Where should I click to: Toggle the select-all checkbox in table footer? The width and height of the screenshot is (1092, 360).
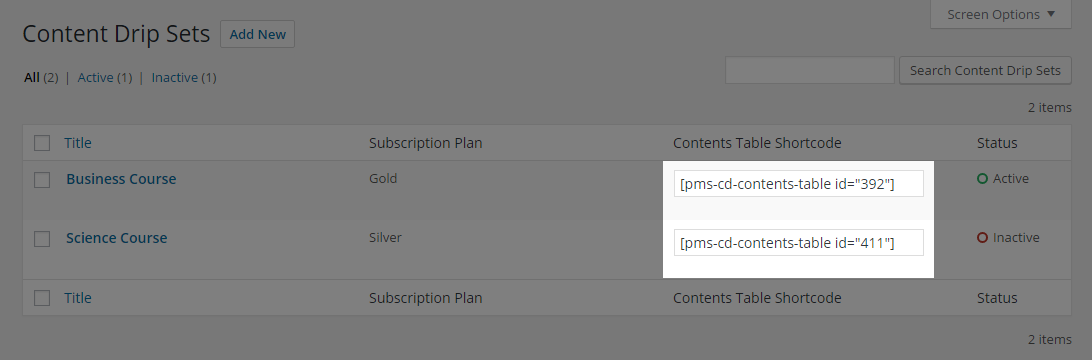point(42,298)
